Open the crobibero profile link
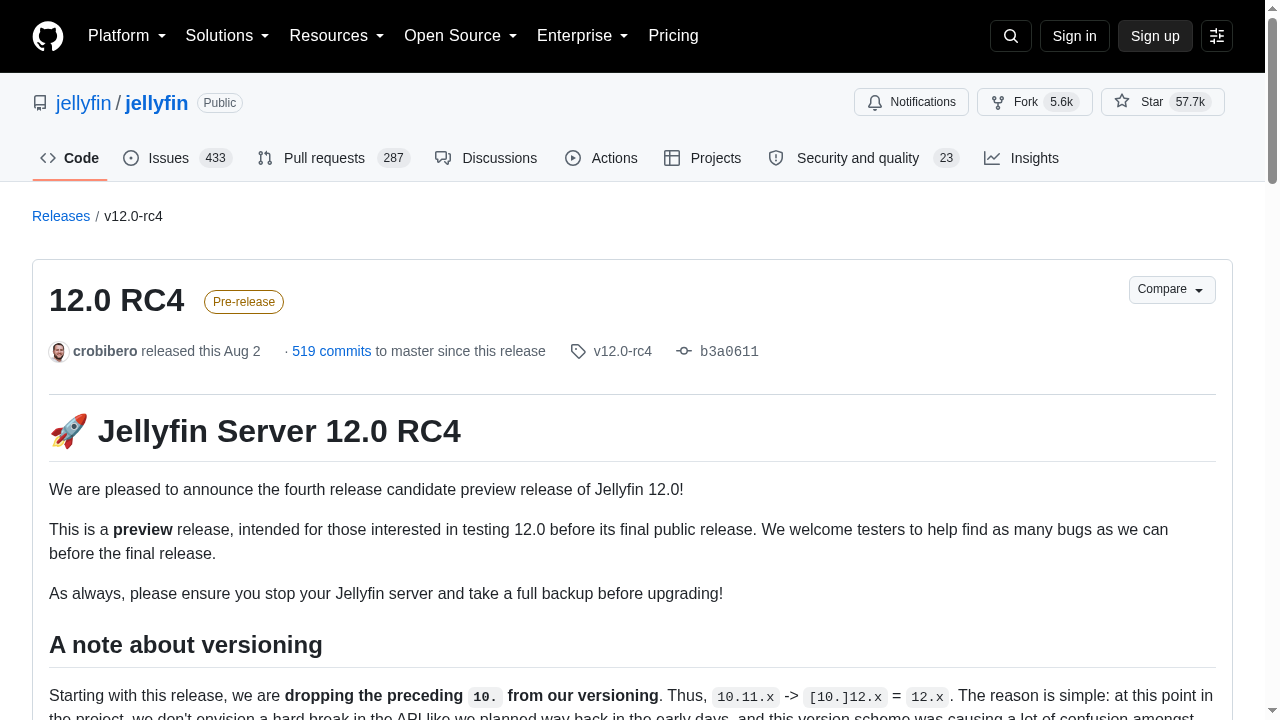The height and width of the screenshot is (720, 1280). [105, 352]
